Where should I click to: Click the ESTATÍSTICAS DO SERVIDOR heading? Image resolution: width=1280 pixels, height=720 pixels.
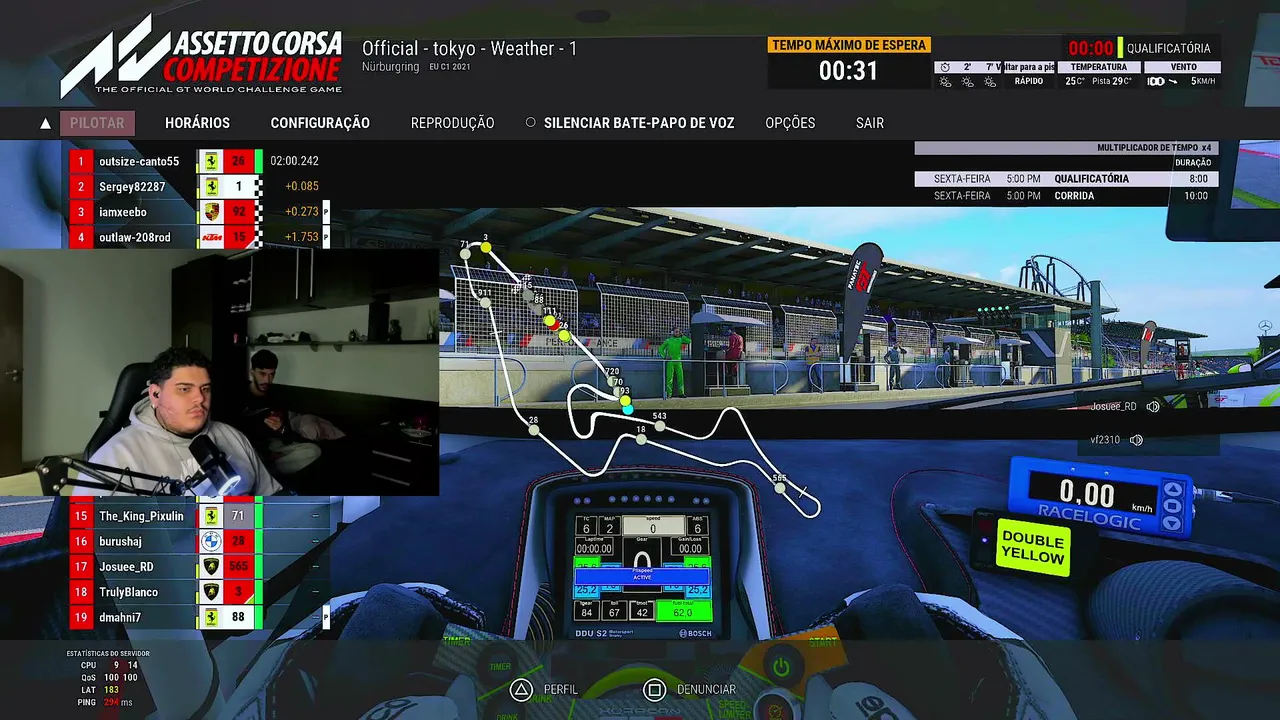[108, 654]
